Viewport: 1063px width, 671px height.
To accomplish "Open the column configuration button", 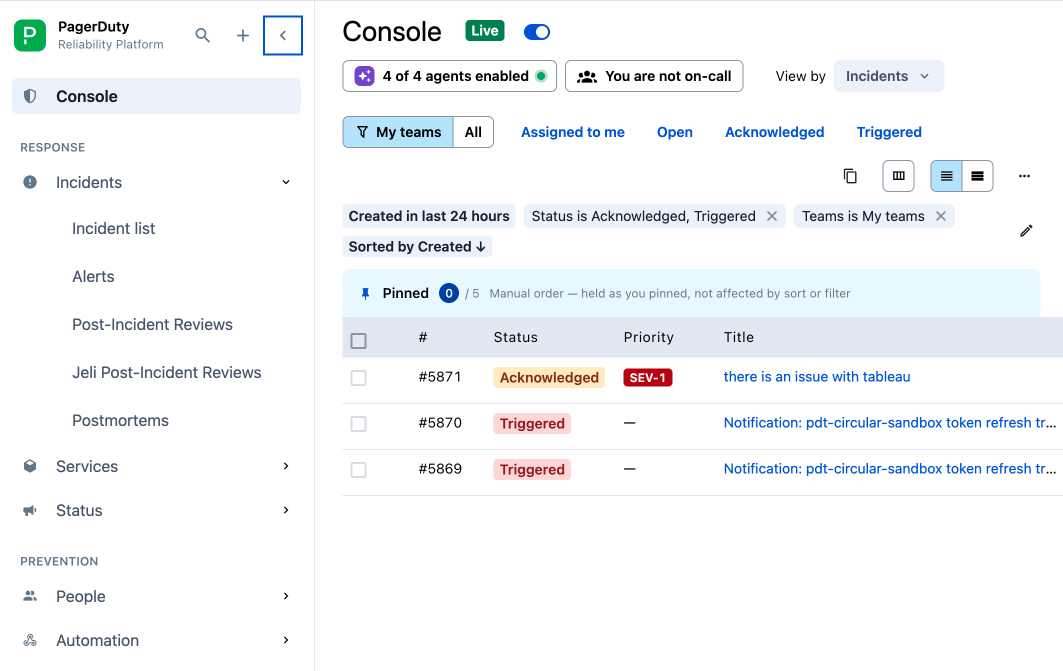I will [898, 176].
